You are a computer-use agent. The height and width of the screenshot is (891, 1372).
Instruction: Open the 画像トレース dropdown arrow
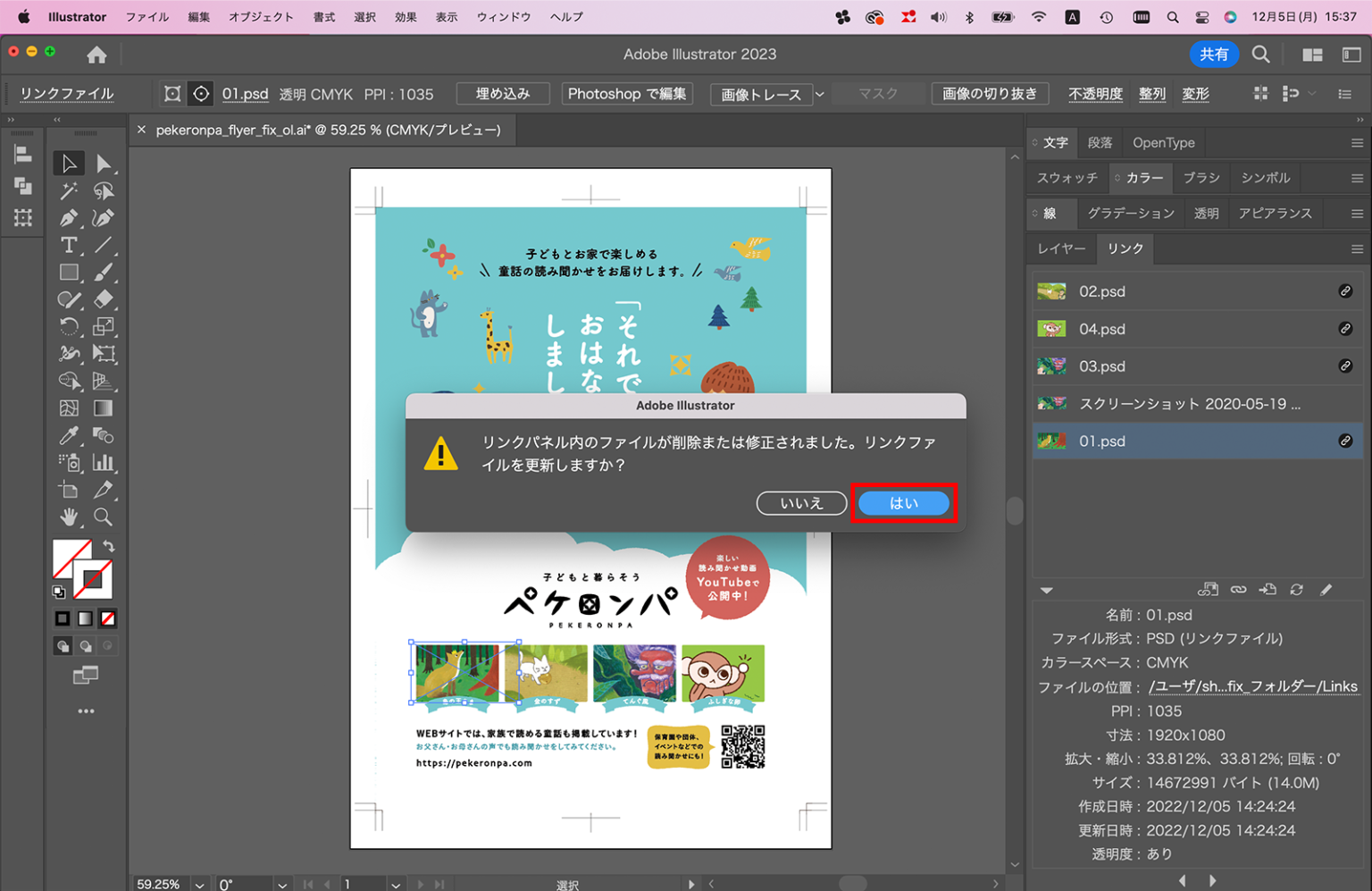coord(819,94)
